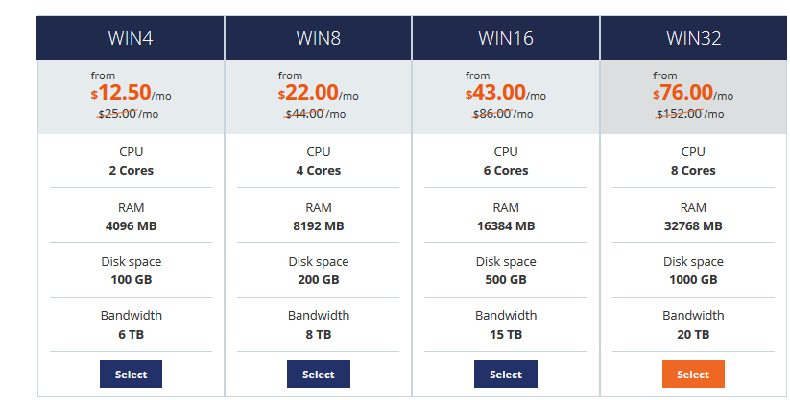Viewport: 790px width, 400px height.
Task: Choose the WIN8 plan Select button
Action: (318, 374)
